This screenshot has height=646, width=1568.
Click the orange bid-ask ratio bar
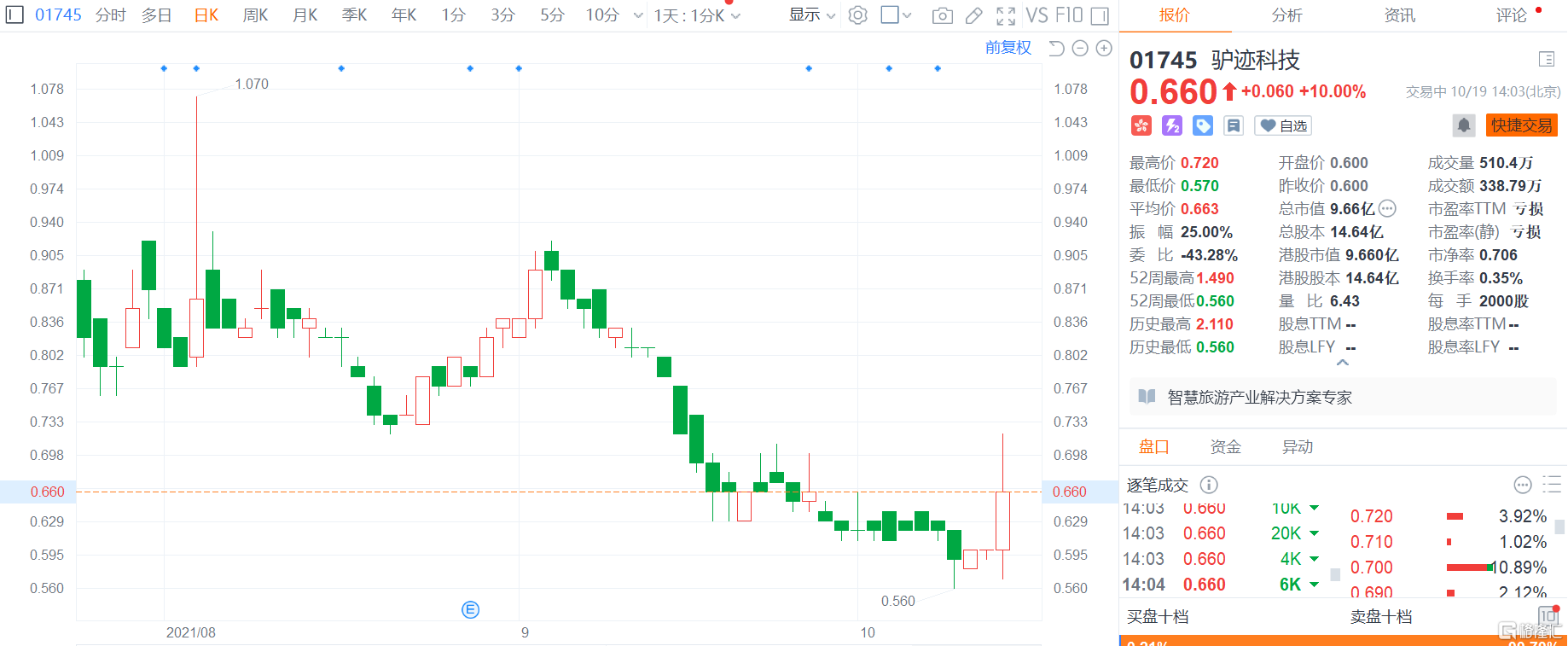coord(1343,640)
